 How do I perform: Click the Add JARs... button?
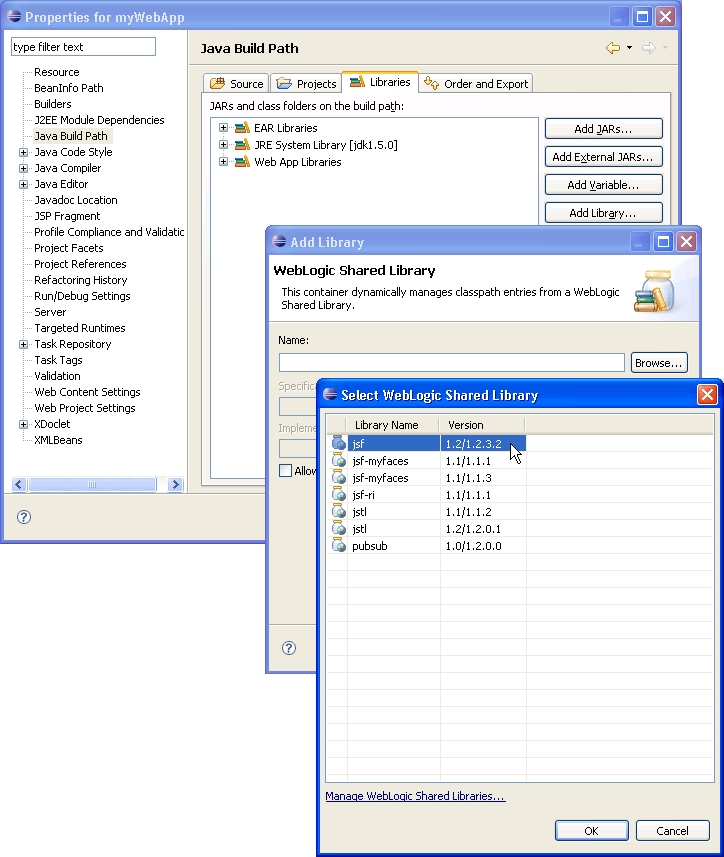point(603,129)
